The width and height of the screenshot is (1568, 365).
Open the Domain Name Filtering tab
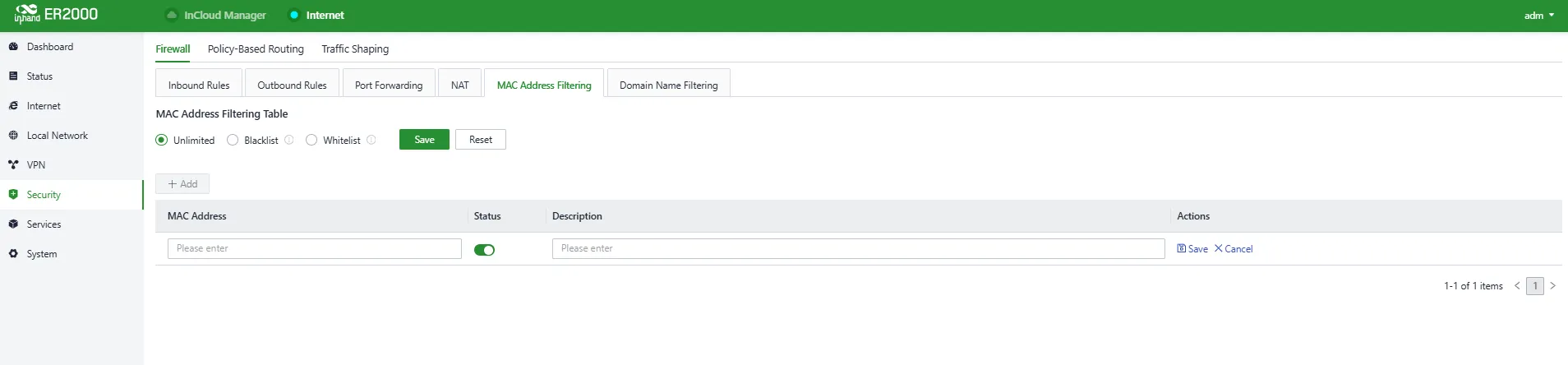[x=668, y=85]
